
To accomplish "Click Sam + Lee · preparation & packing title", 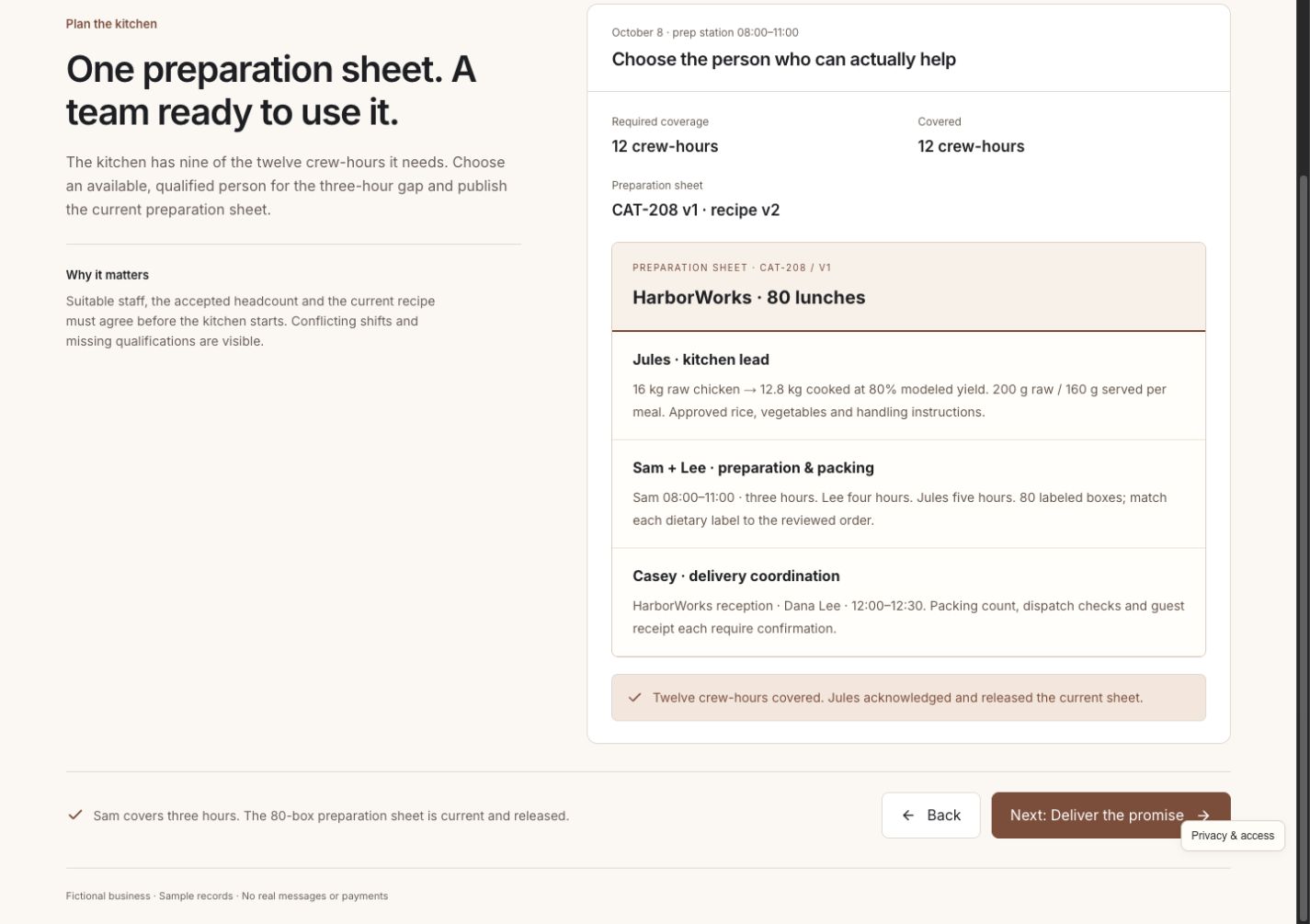I will (x=753, y=468).
